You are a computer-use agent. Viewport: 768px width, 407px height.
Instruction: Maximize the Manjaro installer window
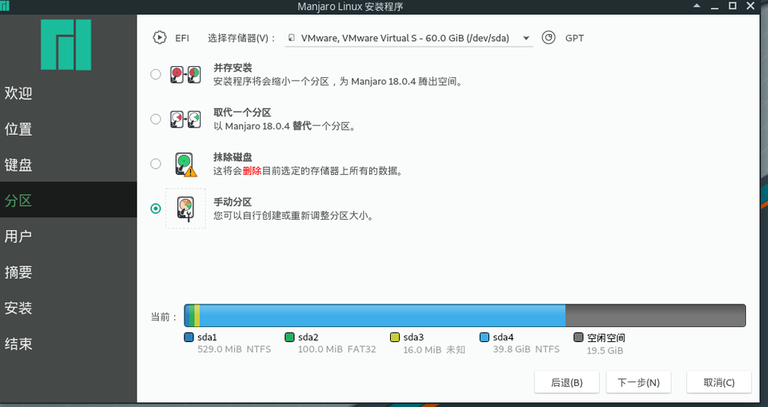732,6
